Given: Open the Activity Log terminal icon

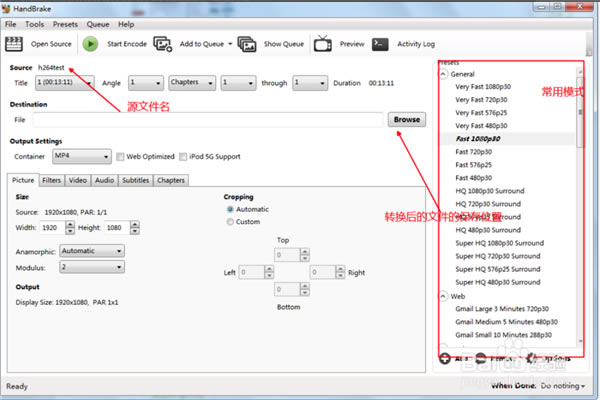Looking at the screenshot, I should (380, 44).
